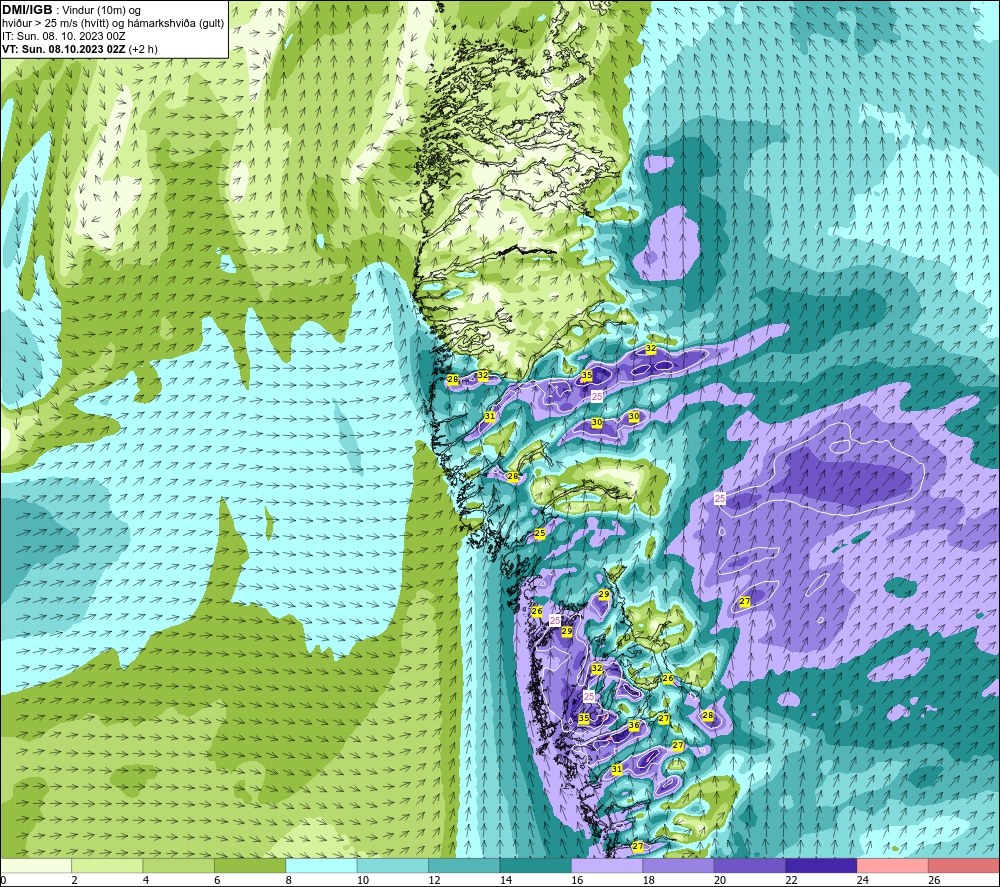Pick the cyan 10–12 legend swatch
Screen dimensions: 1000x887
[393, 865]
